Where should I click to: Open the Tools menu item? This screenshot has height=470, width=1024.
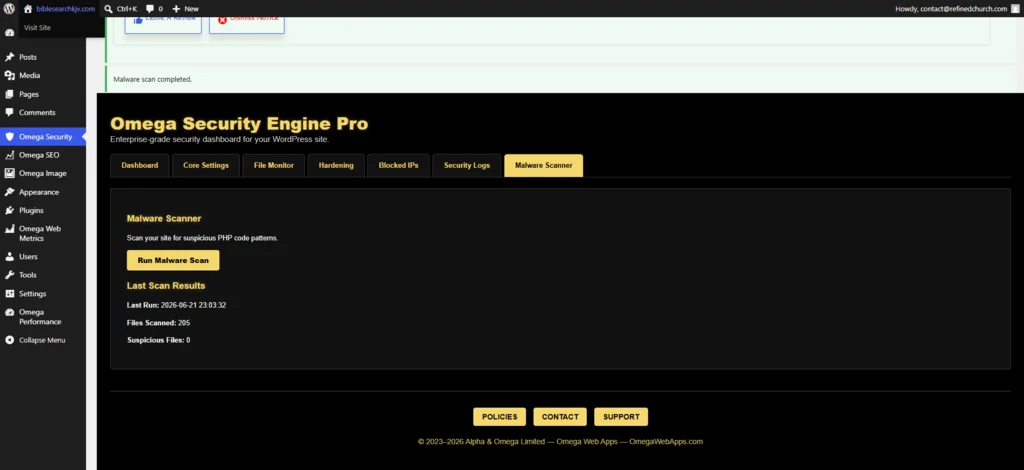43,275
